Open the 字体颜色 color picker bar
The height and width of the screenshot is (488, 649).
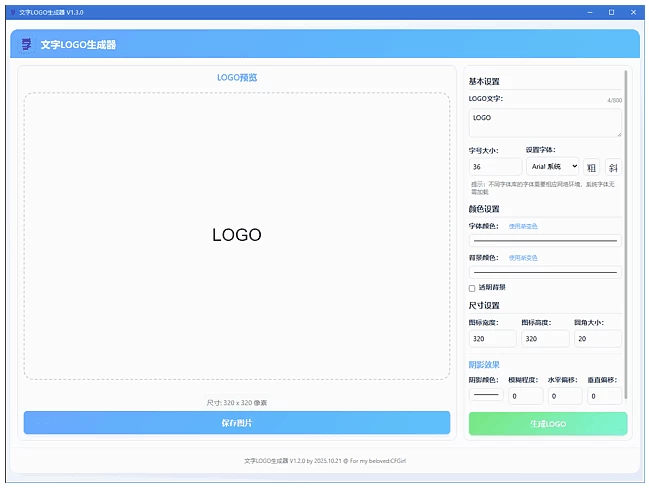pos(544,241)
